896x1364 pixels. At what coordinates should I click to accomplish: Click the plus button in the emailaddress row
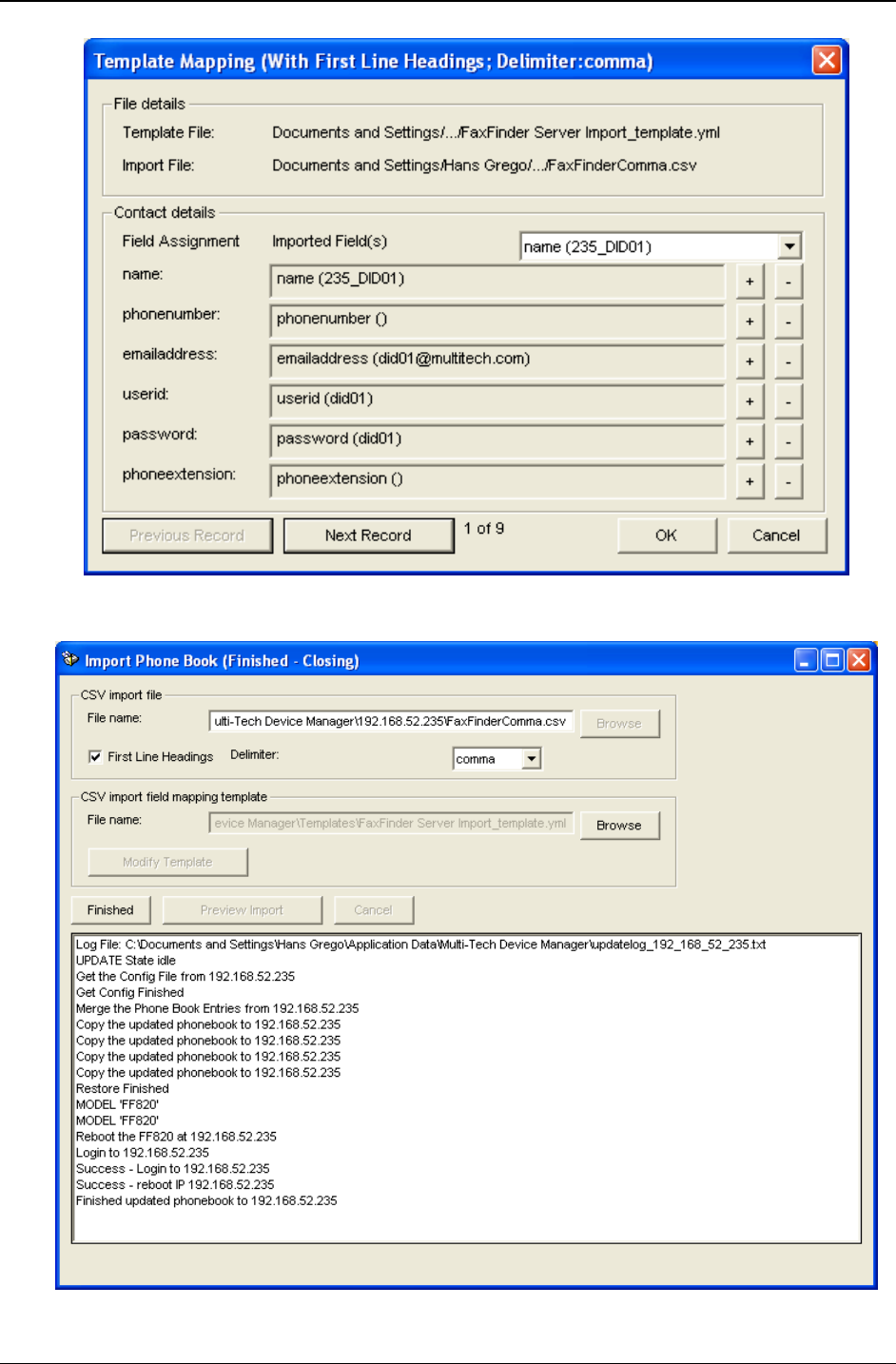click(x=750, y=361)
